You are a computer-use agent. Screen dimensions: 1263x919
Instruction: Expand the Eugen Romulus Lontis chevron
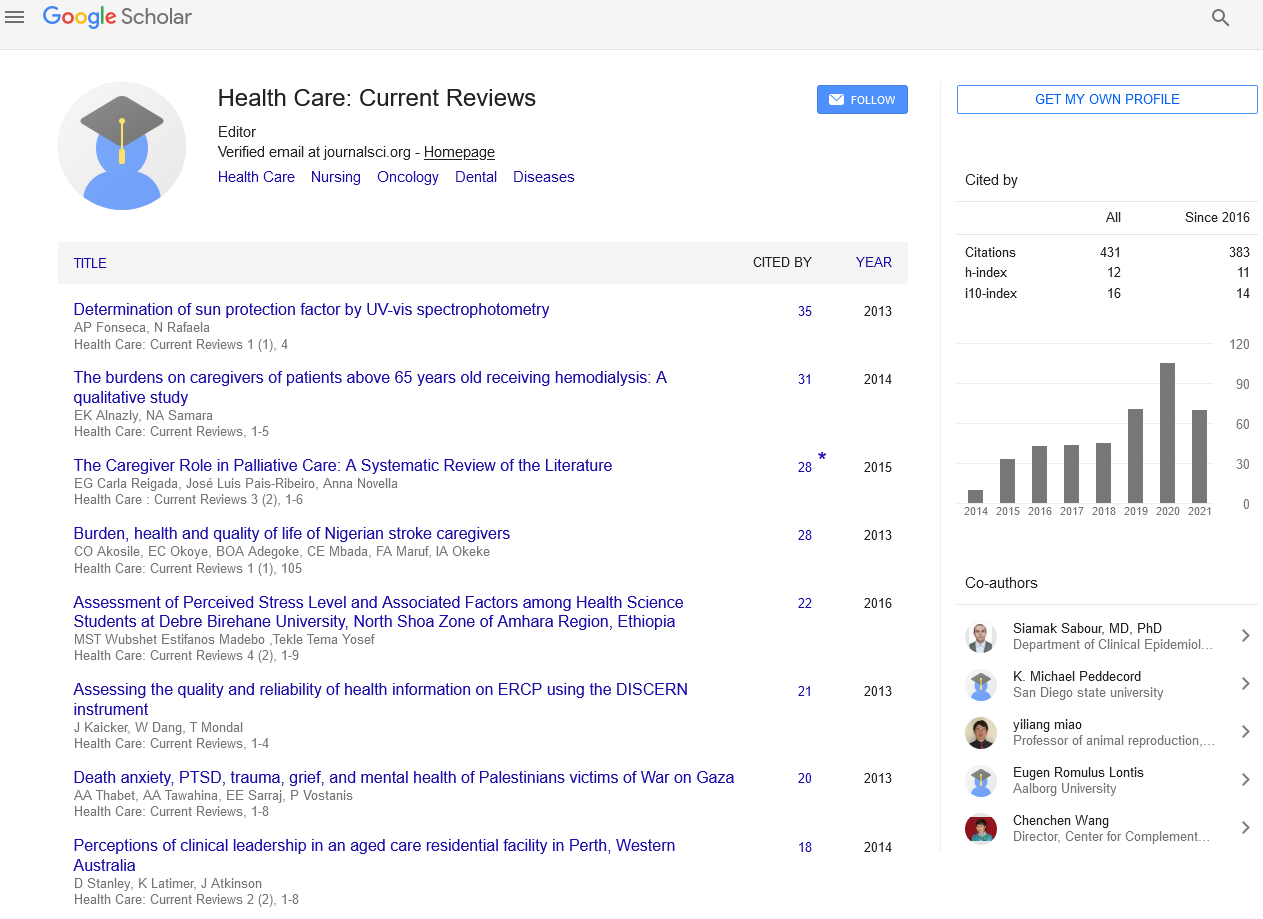click(1245, 780)
